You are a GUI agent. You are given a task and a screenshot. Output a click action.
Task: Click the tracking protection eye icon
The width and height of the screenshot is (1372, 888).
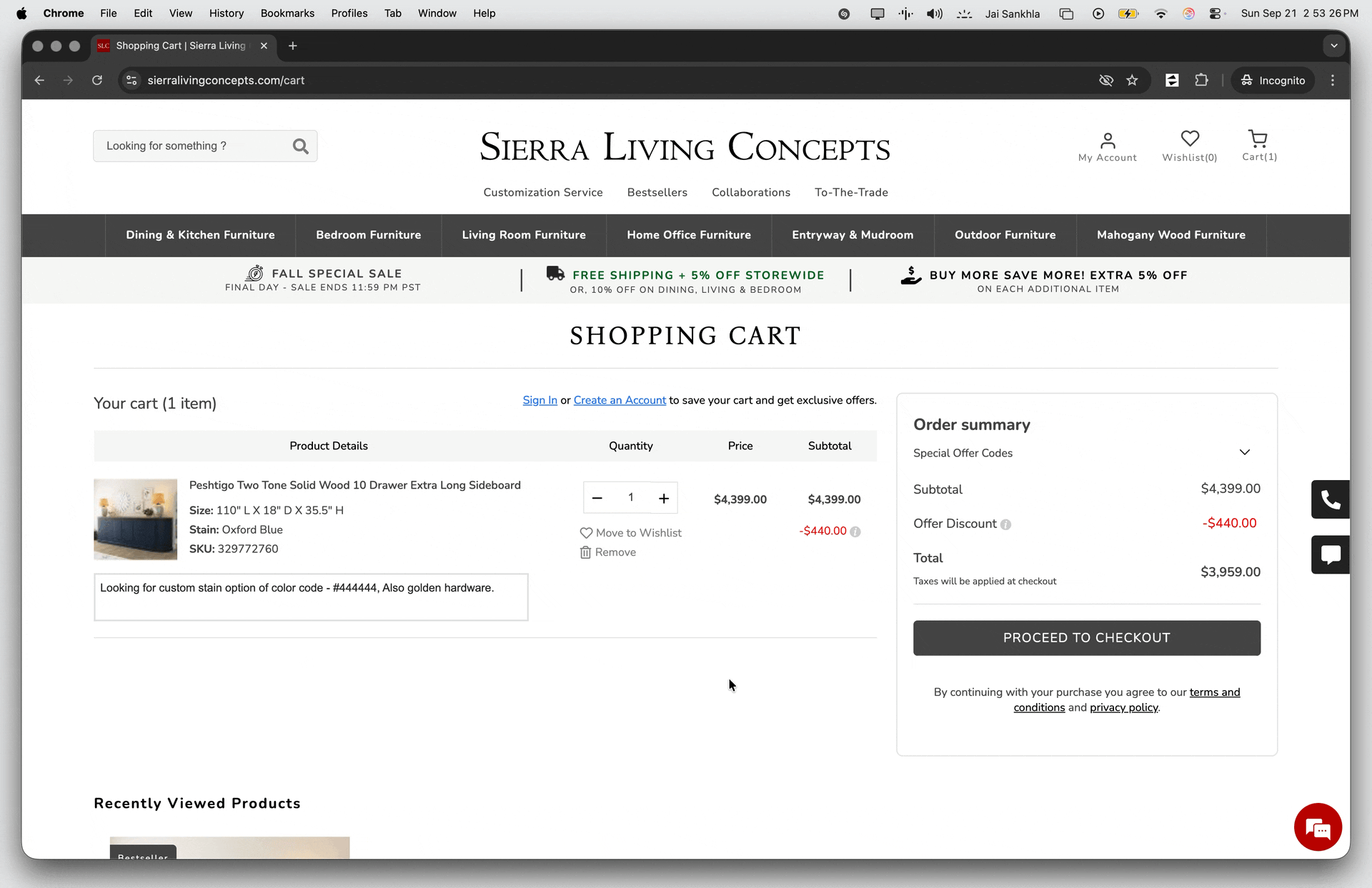pos(1106,81)
